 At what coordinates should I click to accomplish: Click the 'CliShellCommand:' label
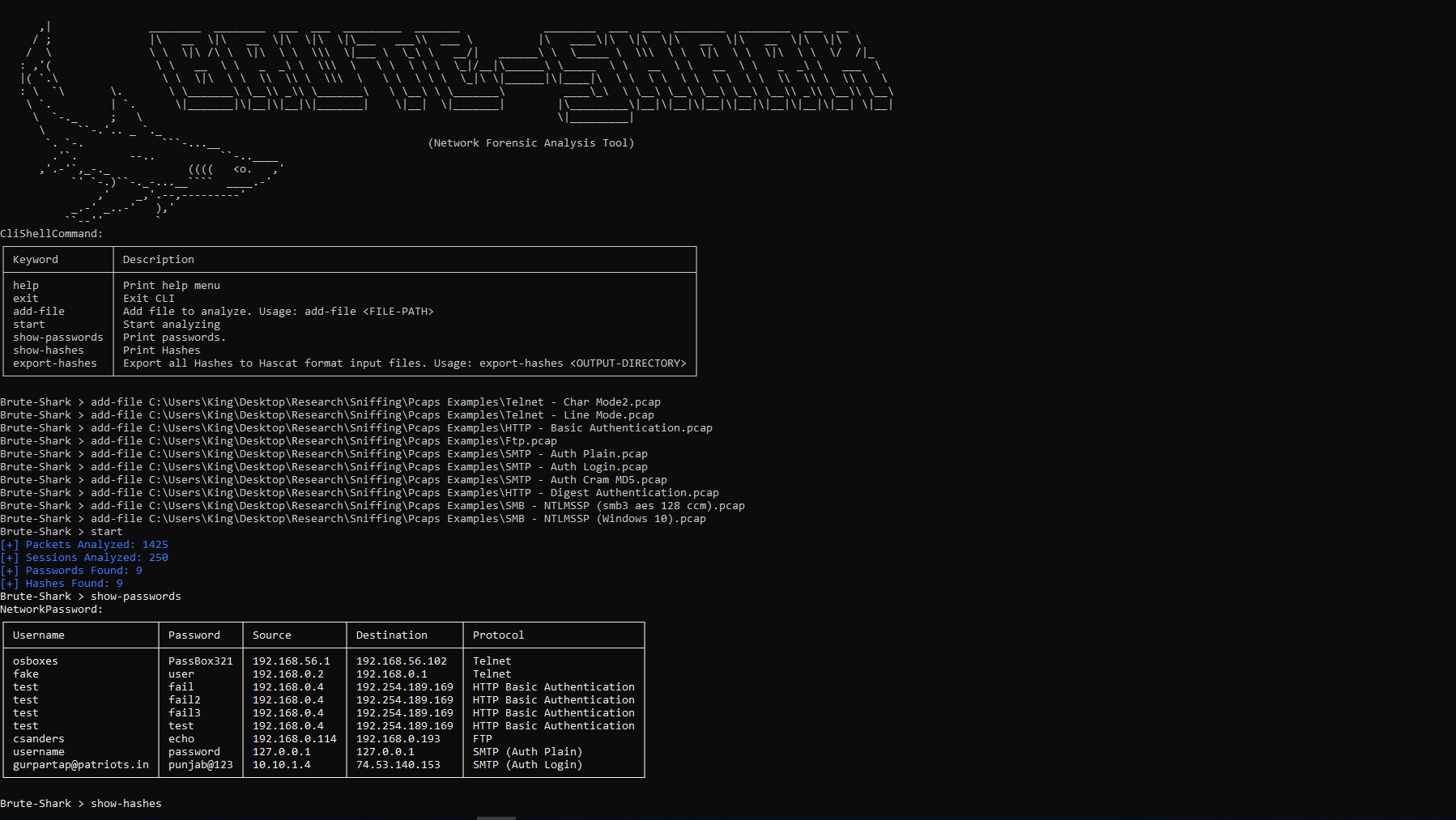(52, 234)
